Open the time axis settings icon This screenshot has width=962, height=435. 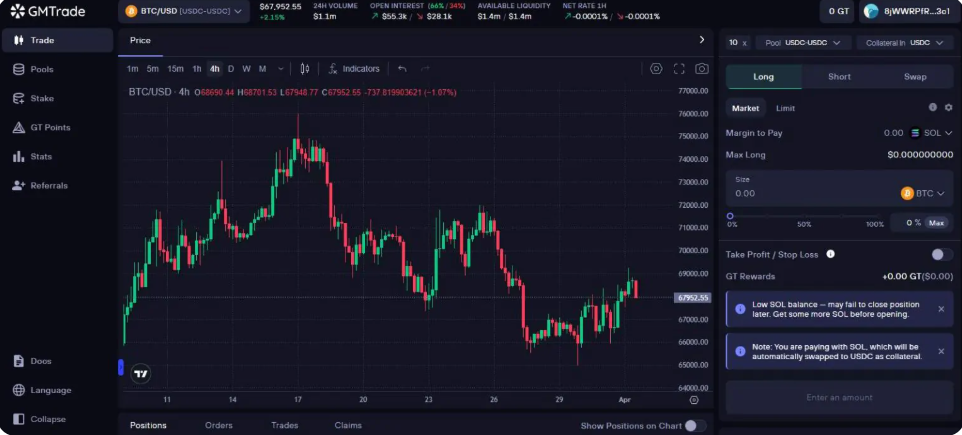click(x=694, y=399)
